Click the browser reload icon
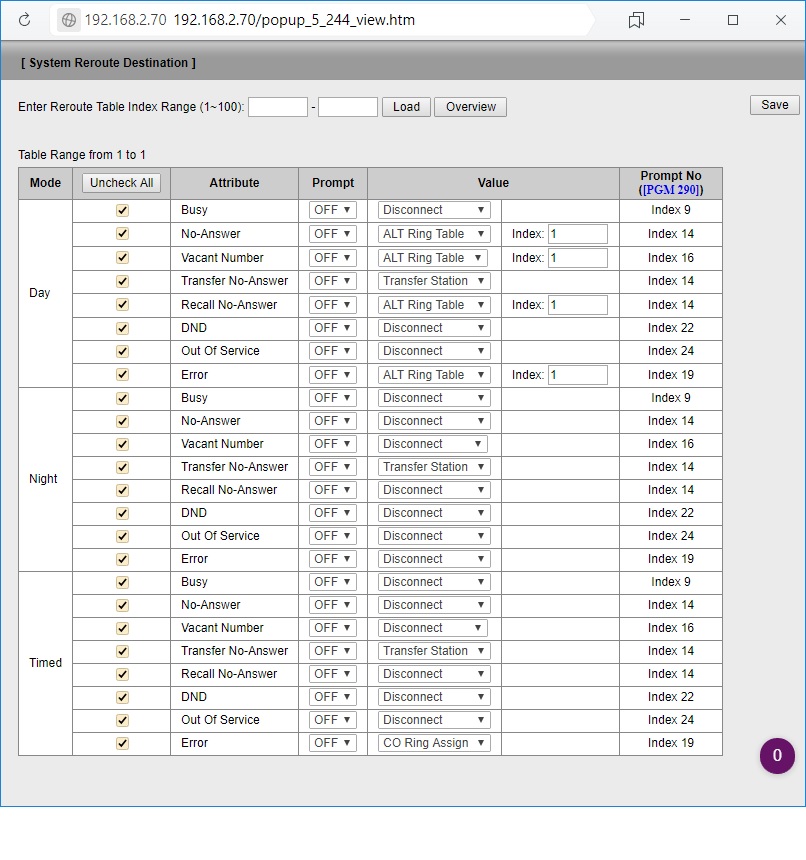This screenshot has height=860, width=806. 25,20
